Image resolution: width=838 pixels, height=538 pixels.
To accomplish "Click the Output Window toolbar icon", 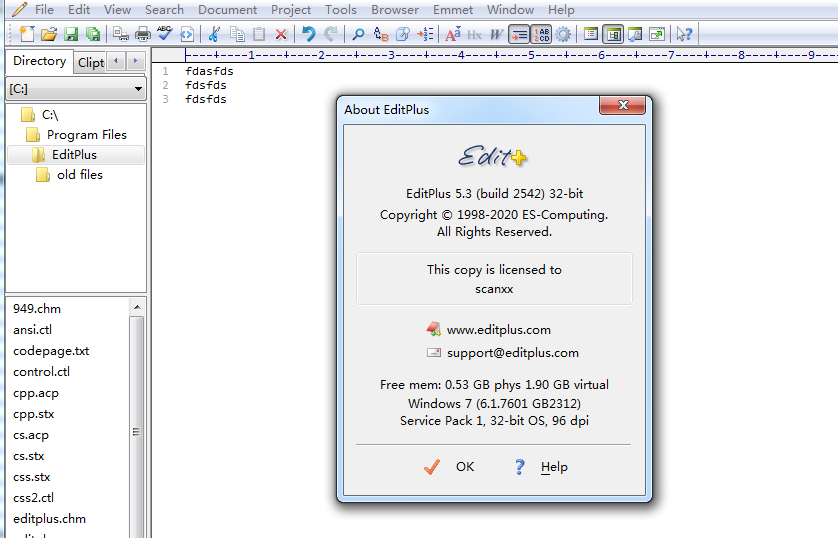I will pos(635,34).
